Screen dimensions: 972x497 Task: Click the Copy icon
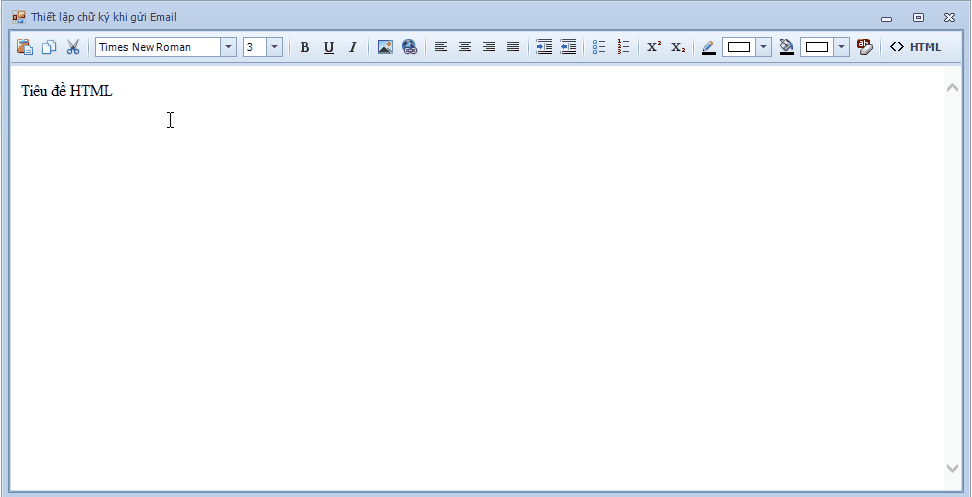48,47
